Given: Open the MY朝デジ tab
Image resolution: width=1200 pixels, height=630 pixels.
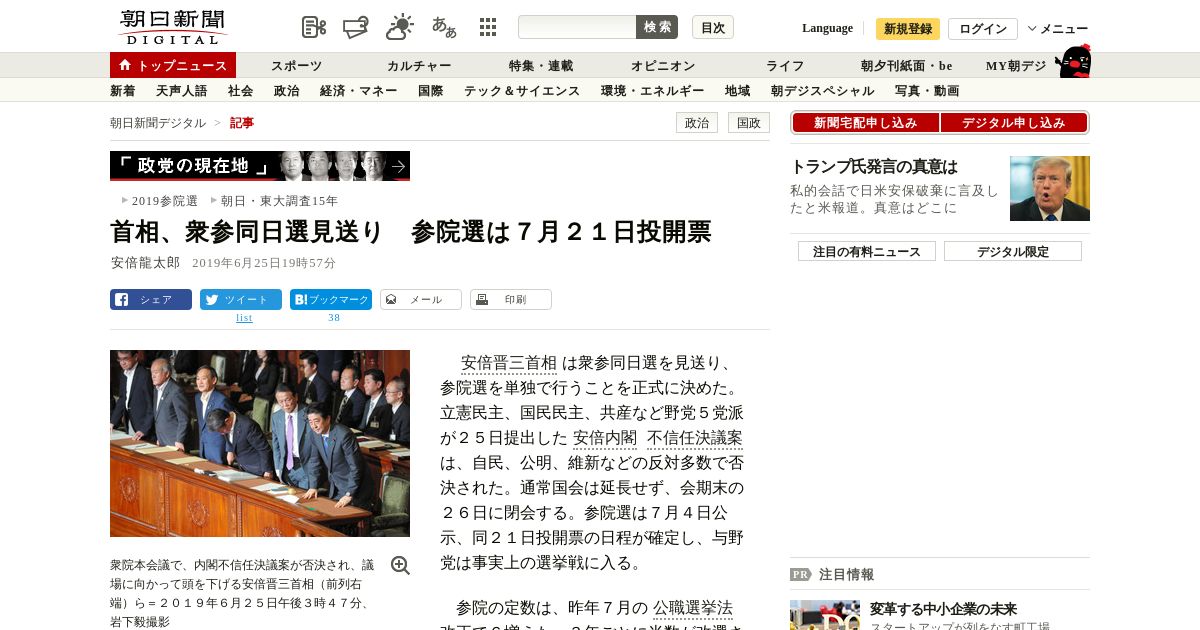Looking at the screenshot, I should coord(1016,66).
